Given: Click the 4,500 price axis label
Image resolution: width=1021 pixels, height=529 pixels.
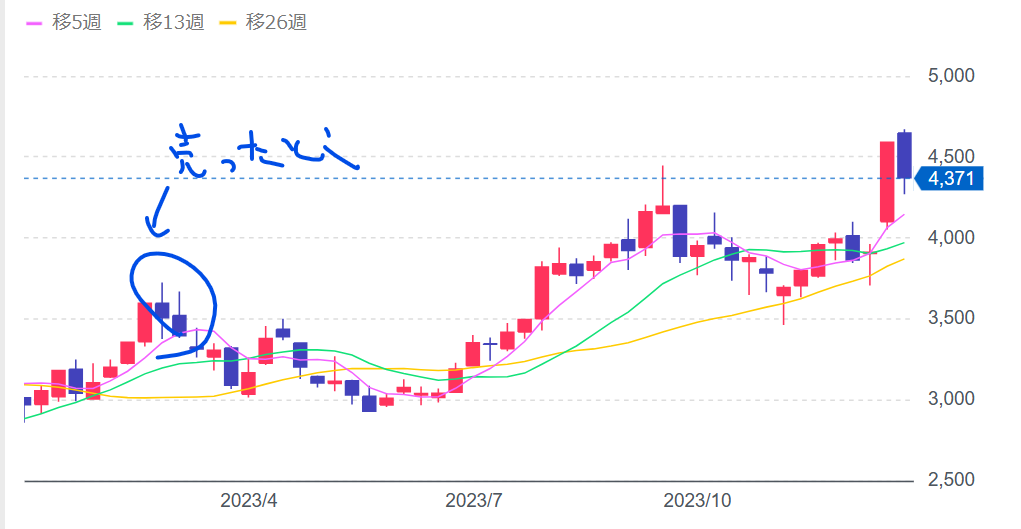Looking at the screenshot, I should (x=951, y=156).
